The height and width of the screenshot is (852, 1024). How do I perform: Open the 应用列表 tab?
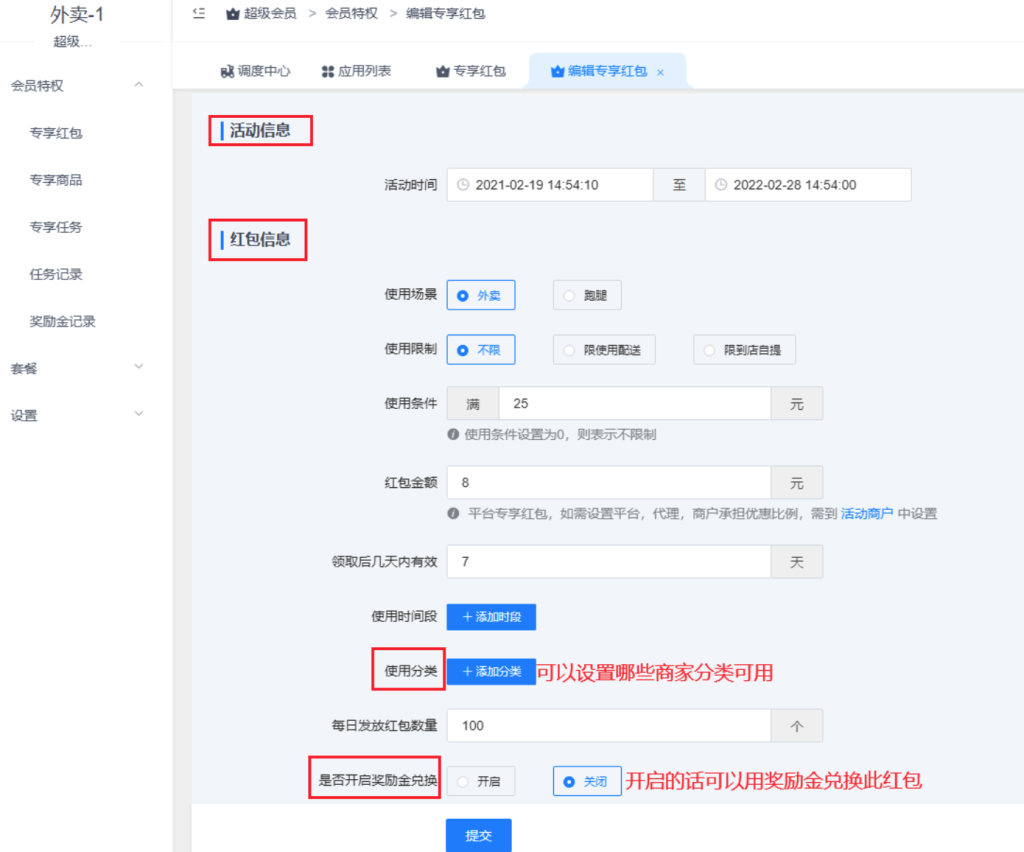click(356, 72)
